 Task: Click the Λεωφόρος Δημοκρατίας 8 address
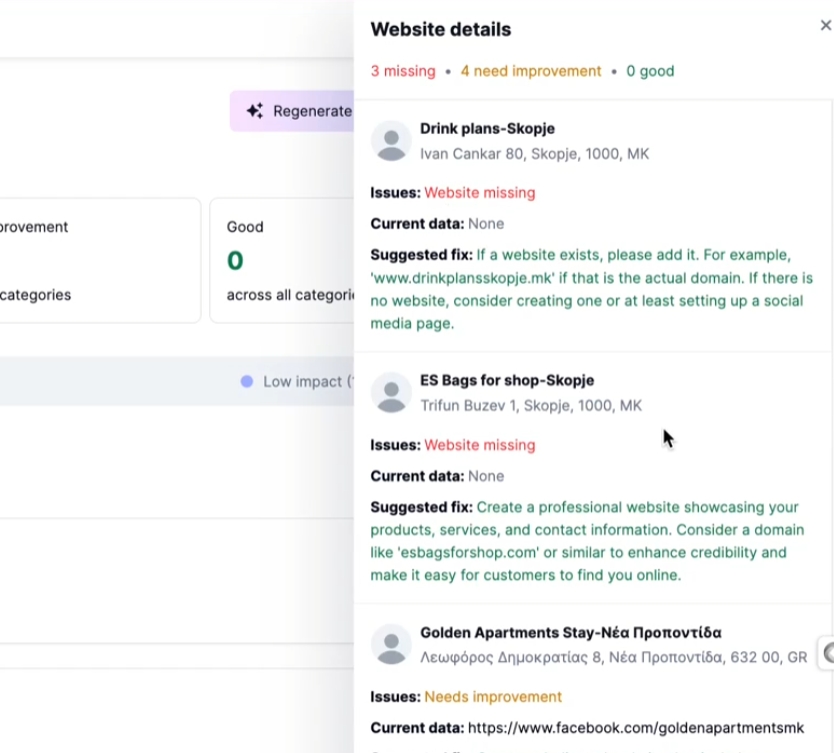(x=614, y=658)
